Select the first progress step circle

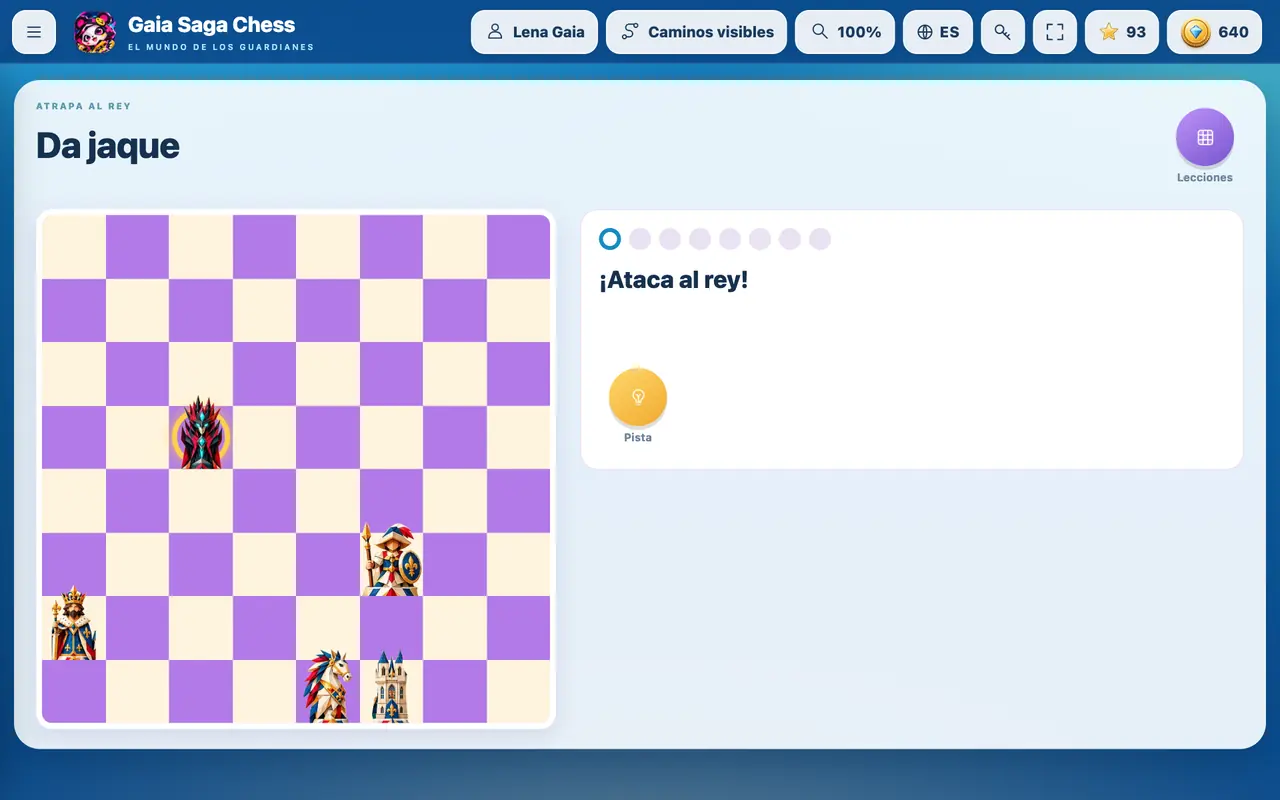(610, 239)
